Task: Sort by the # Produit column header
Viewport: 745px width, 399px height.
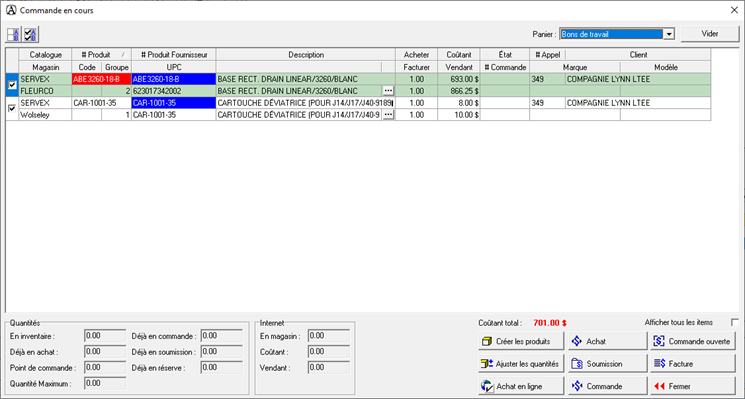Action: [x=101, y=55]
